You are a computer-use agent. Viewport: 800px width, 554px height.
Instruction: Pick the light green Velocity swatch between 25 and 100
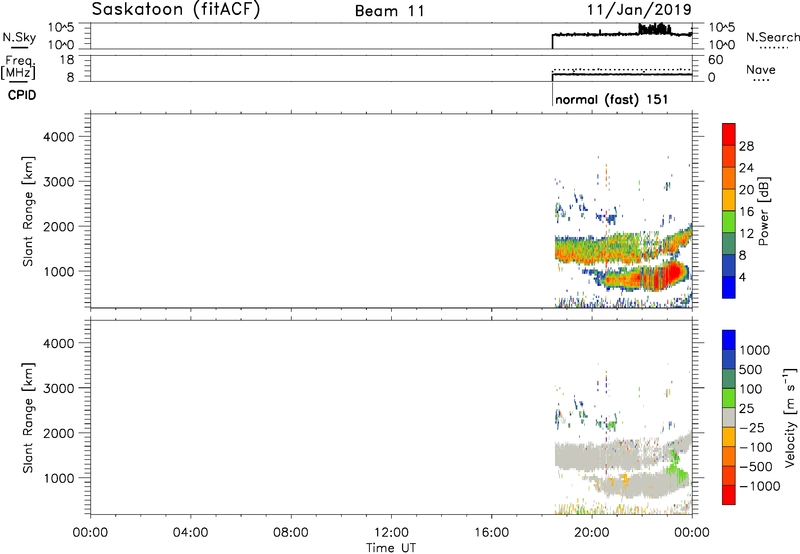[x=729, y=398]
